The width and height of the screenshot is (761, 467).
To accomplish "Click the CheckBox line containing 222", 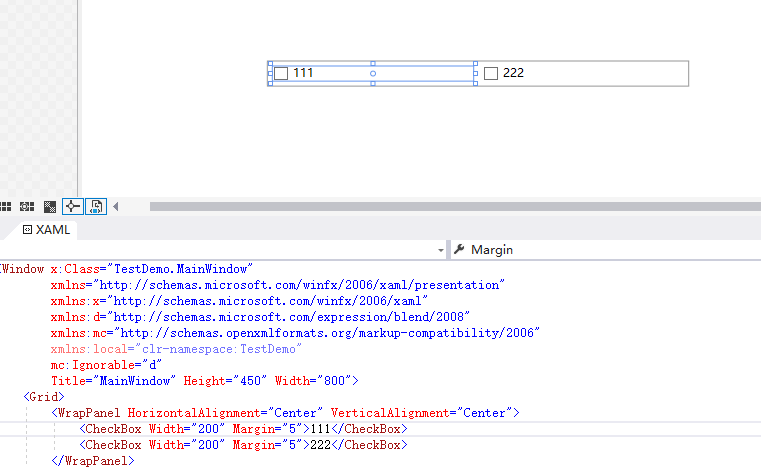I will (243, 445).
